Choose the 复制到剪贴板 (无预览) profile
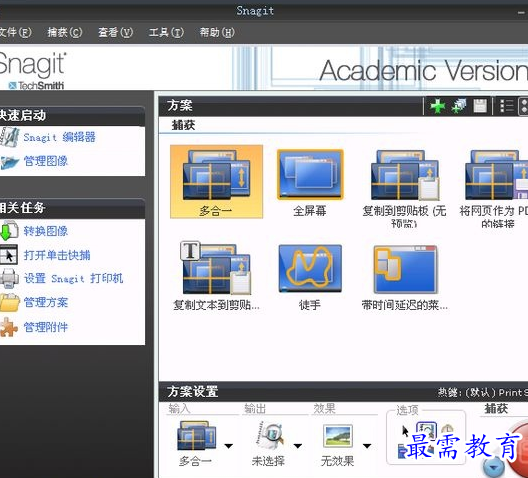Viewport: 528px width, 478px height. coord(405,175)
